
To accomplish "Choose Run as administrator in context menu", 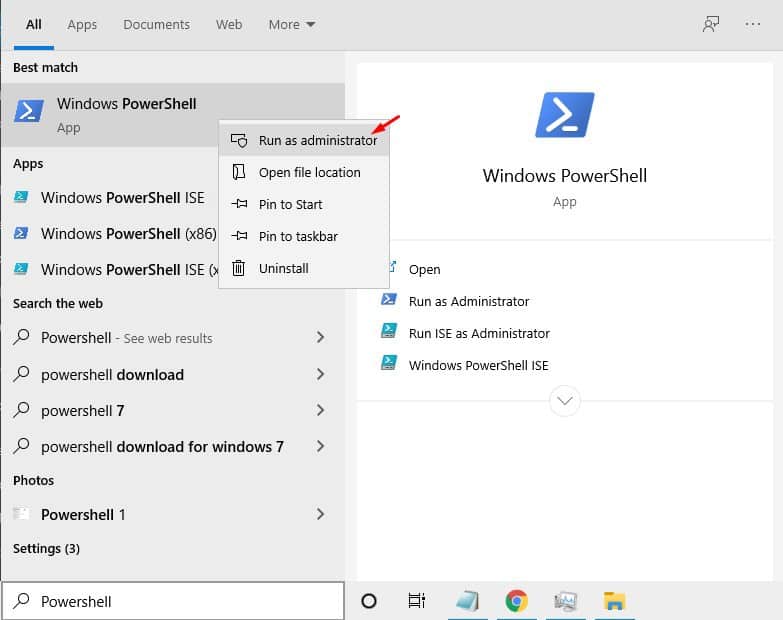I will click(304, 140).
